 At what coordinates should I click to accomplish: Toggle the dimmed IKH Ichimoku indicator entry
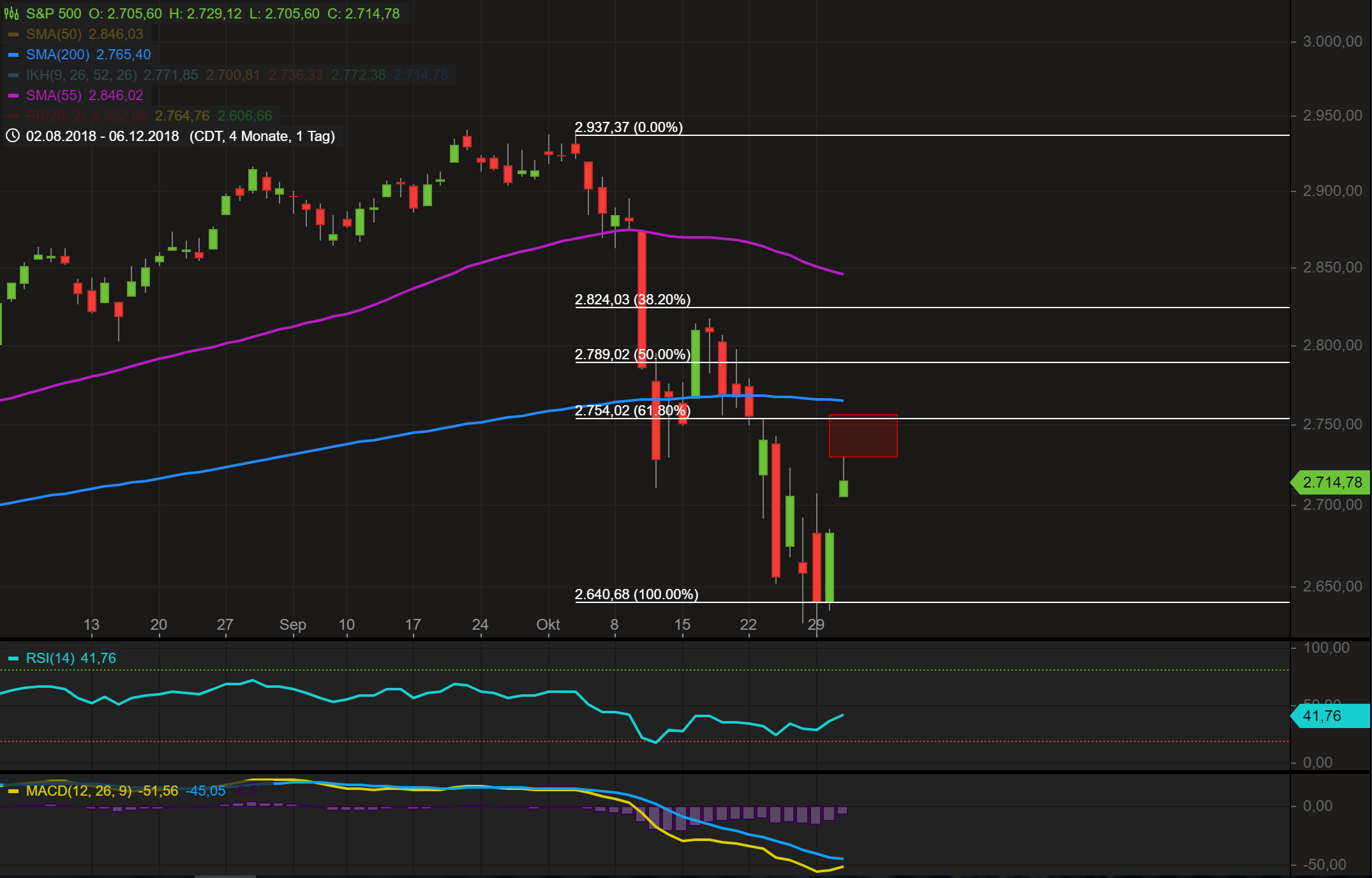click(x=82, y=75)
